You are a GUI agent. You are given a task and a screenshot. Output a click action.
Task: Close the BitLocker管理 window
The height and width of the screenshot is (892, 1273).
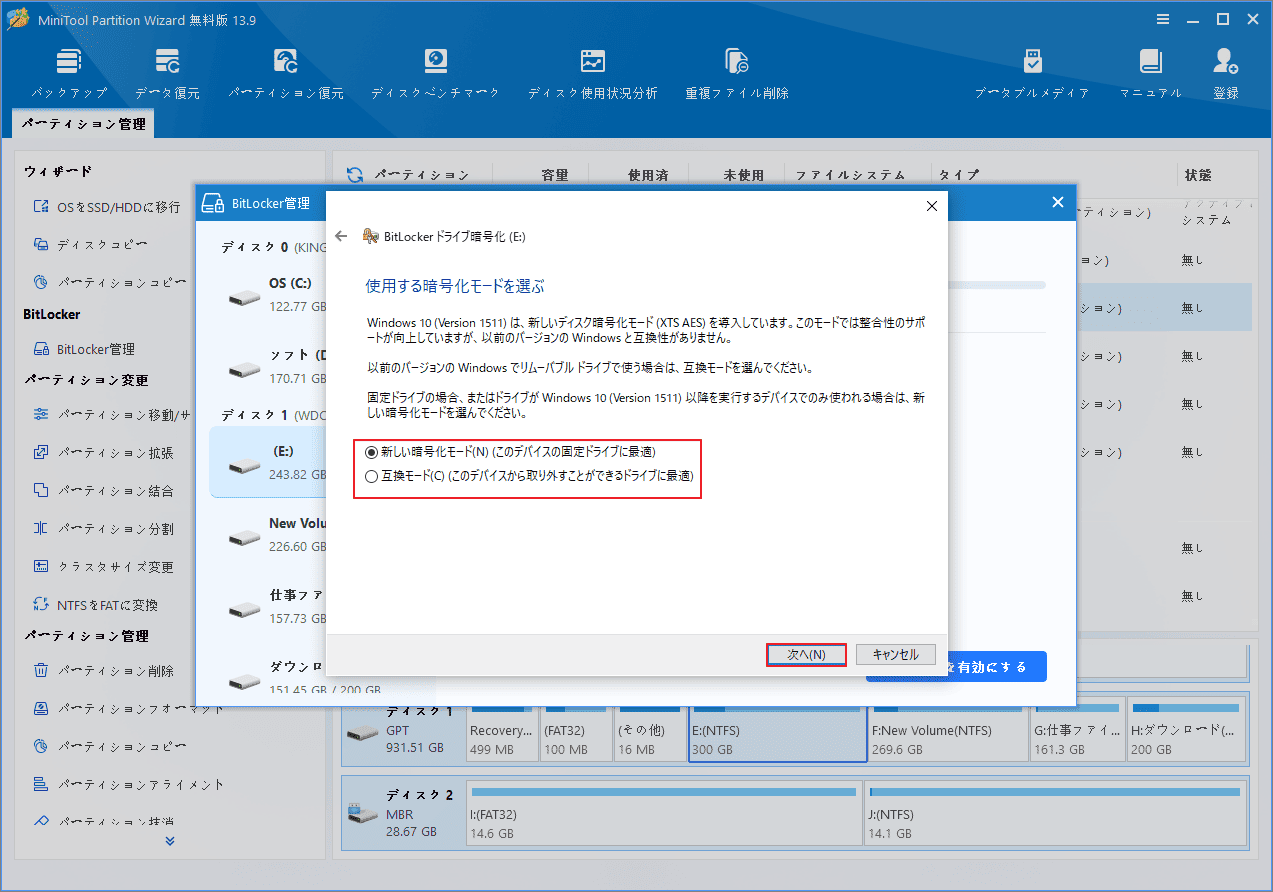click(1058, 203)
